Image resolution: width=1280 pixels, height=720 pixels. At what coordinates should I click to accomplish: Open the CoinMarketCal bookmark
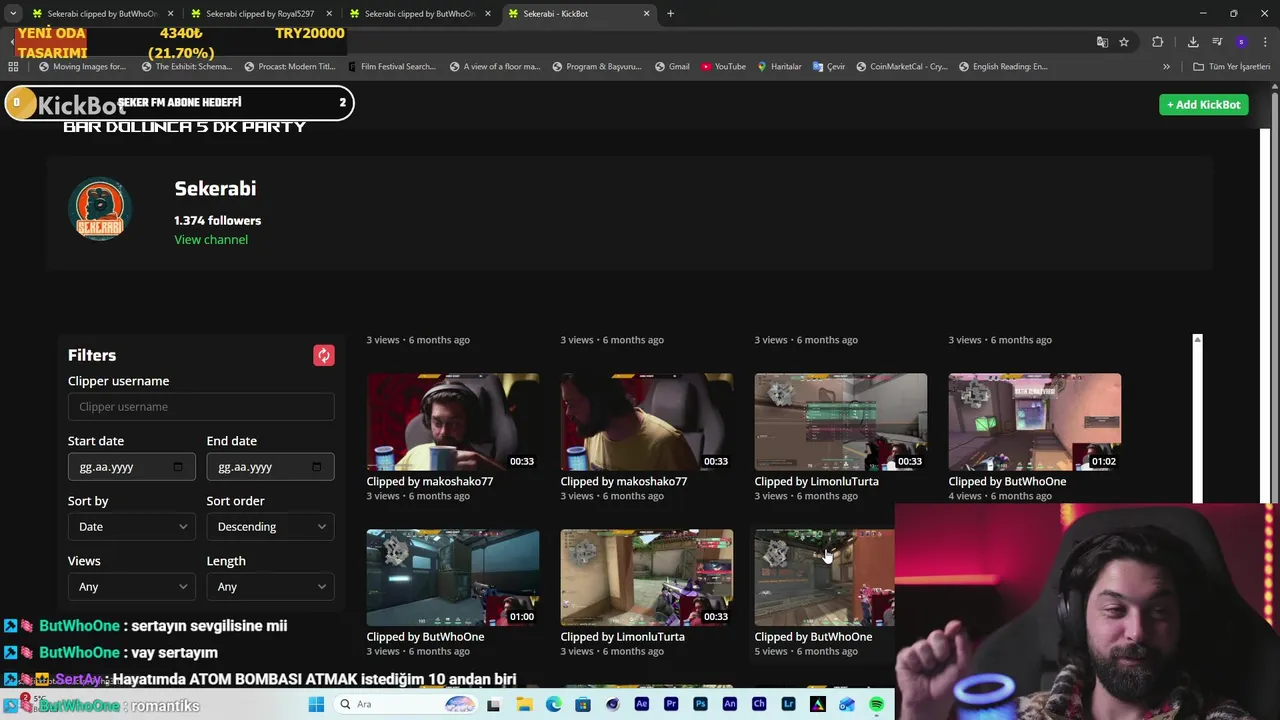point(901,67)
